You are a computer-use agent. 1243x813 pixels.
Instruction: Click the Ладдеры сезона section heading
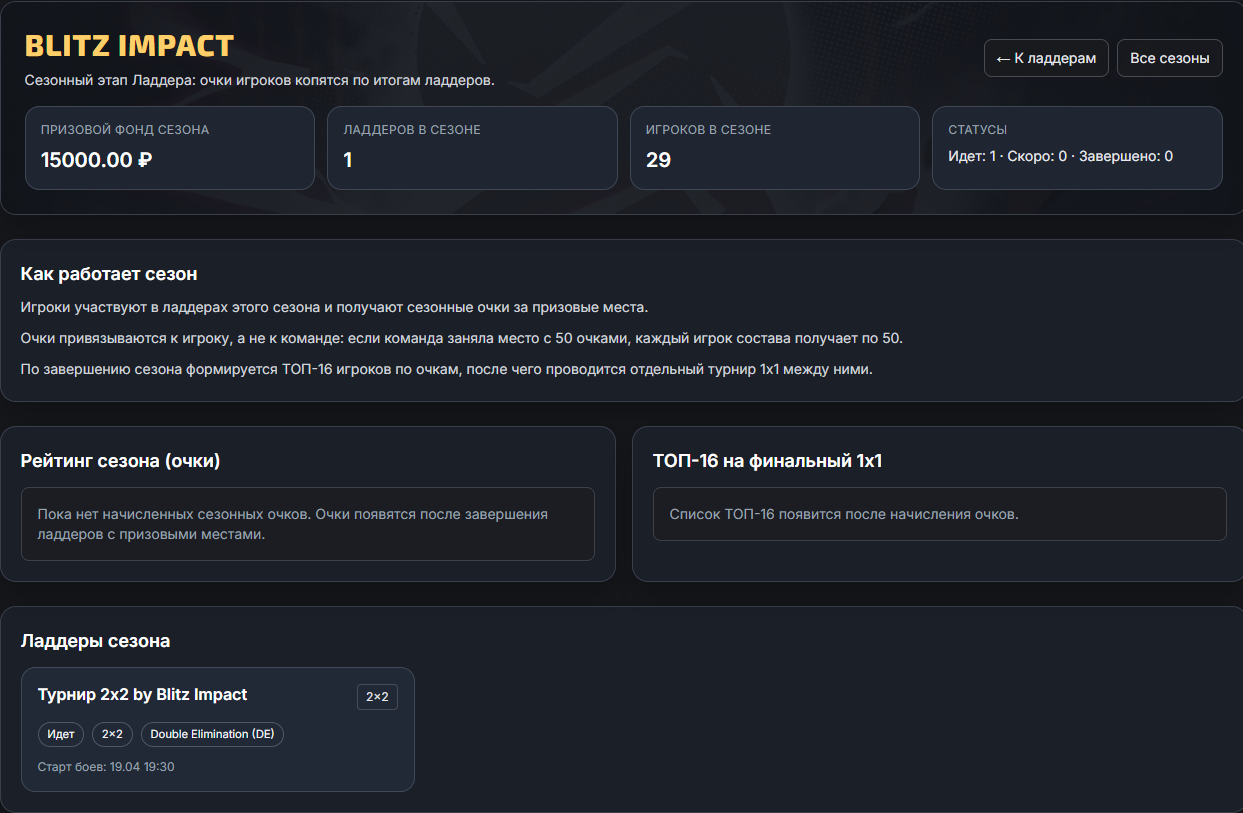click(95, 641)
